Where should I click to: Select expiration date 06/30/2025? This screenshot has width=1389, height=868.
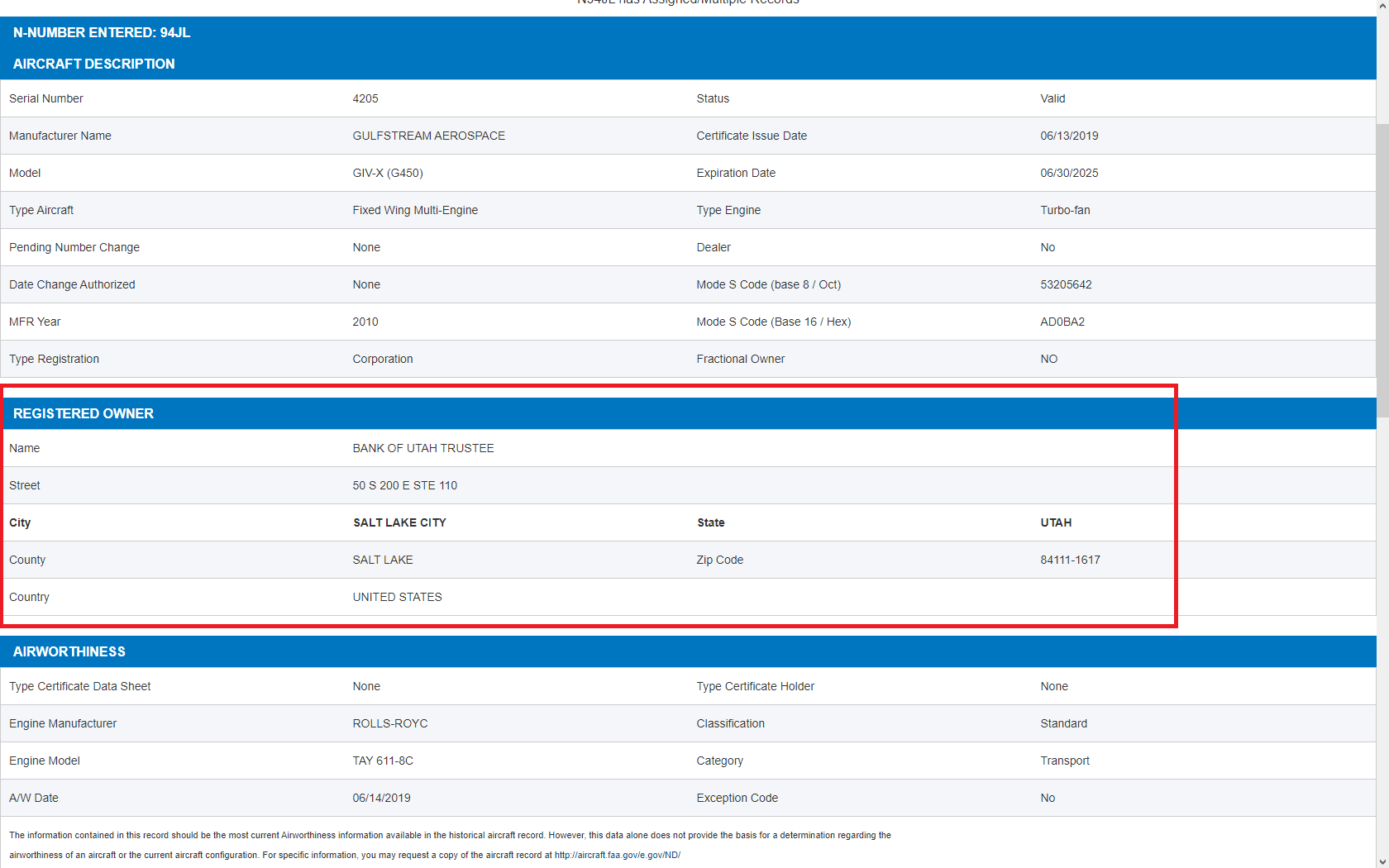1069,173
